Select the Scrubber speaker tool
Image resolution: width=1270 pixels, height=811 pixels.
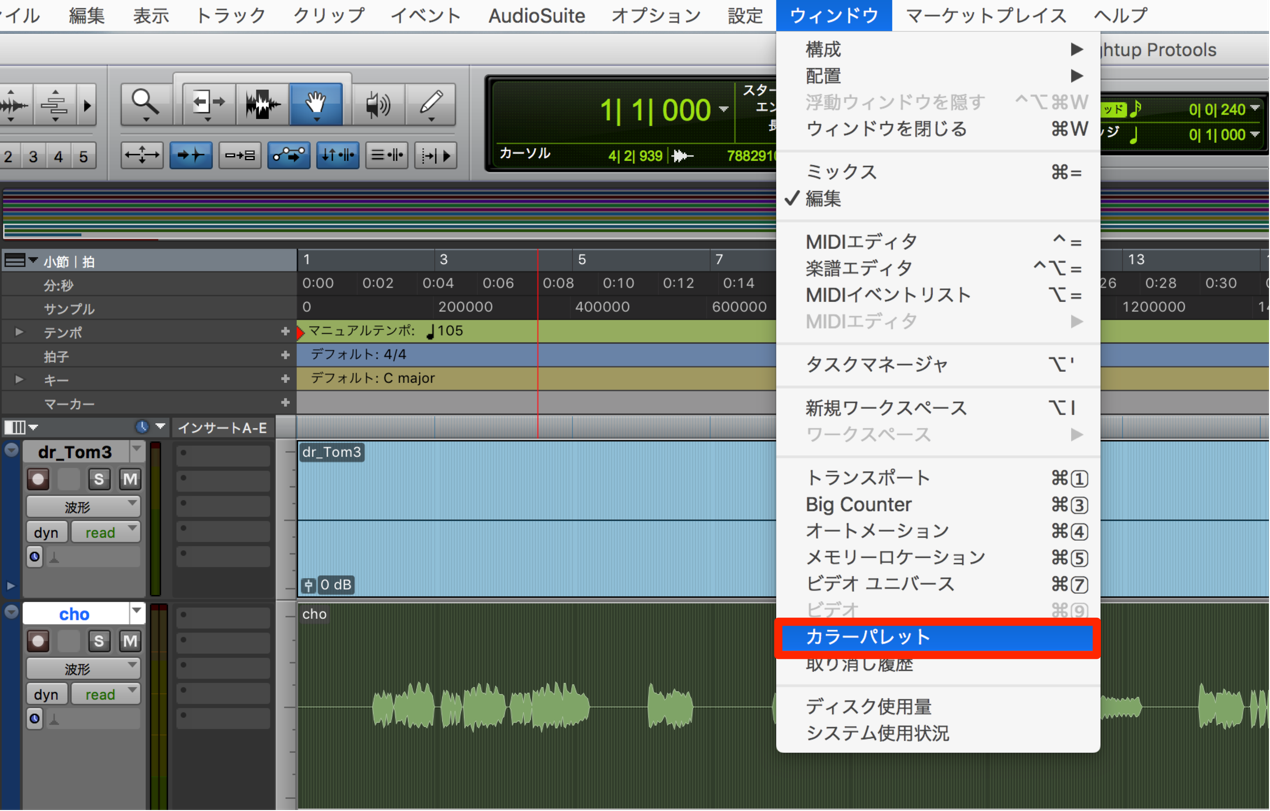[x=377, y=104]
